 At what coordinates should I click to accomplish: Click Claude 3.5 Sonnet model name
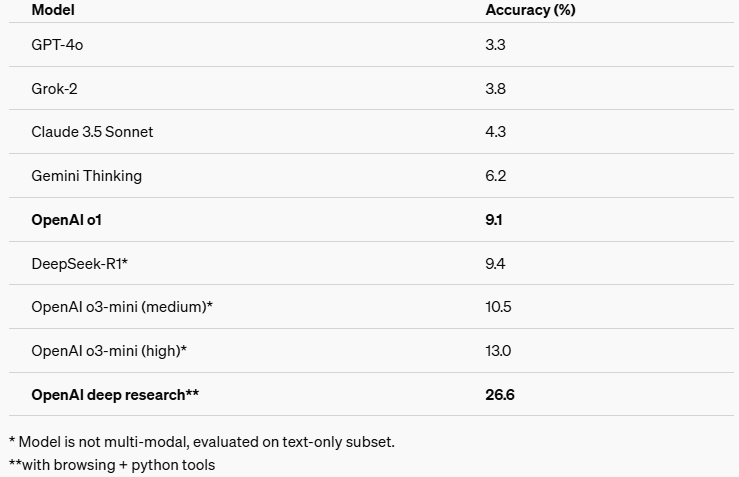tap(92, 132)
